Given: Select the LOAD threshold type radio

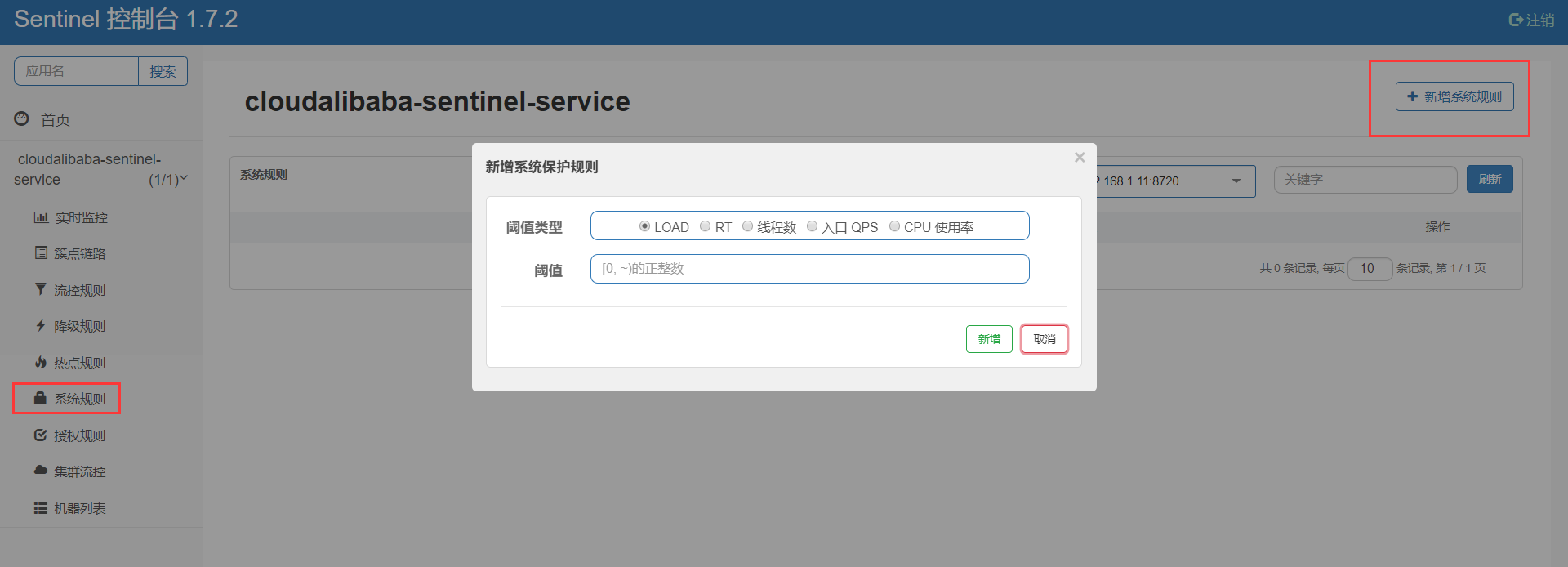Looking at the screenshot, I should (644, 226).
